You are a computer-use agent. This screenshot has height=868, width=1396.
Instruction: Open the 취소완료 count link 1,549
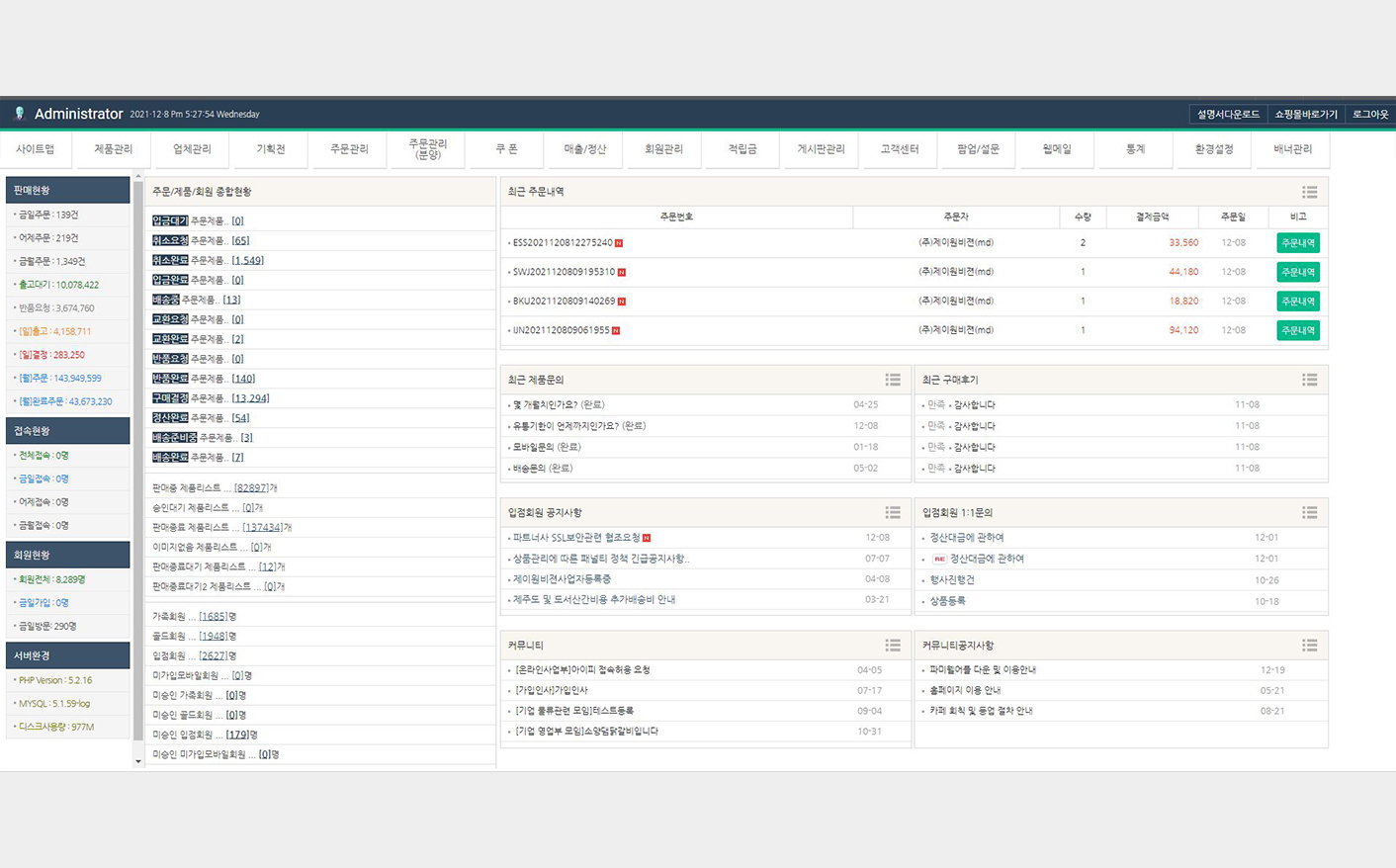point(247,260)
